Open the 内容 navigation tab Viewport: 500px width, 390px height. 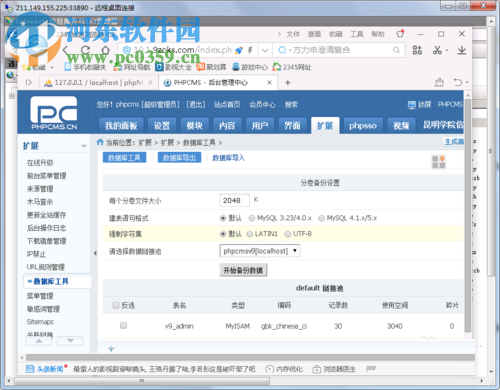[227, 126]
